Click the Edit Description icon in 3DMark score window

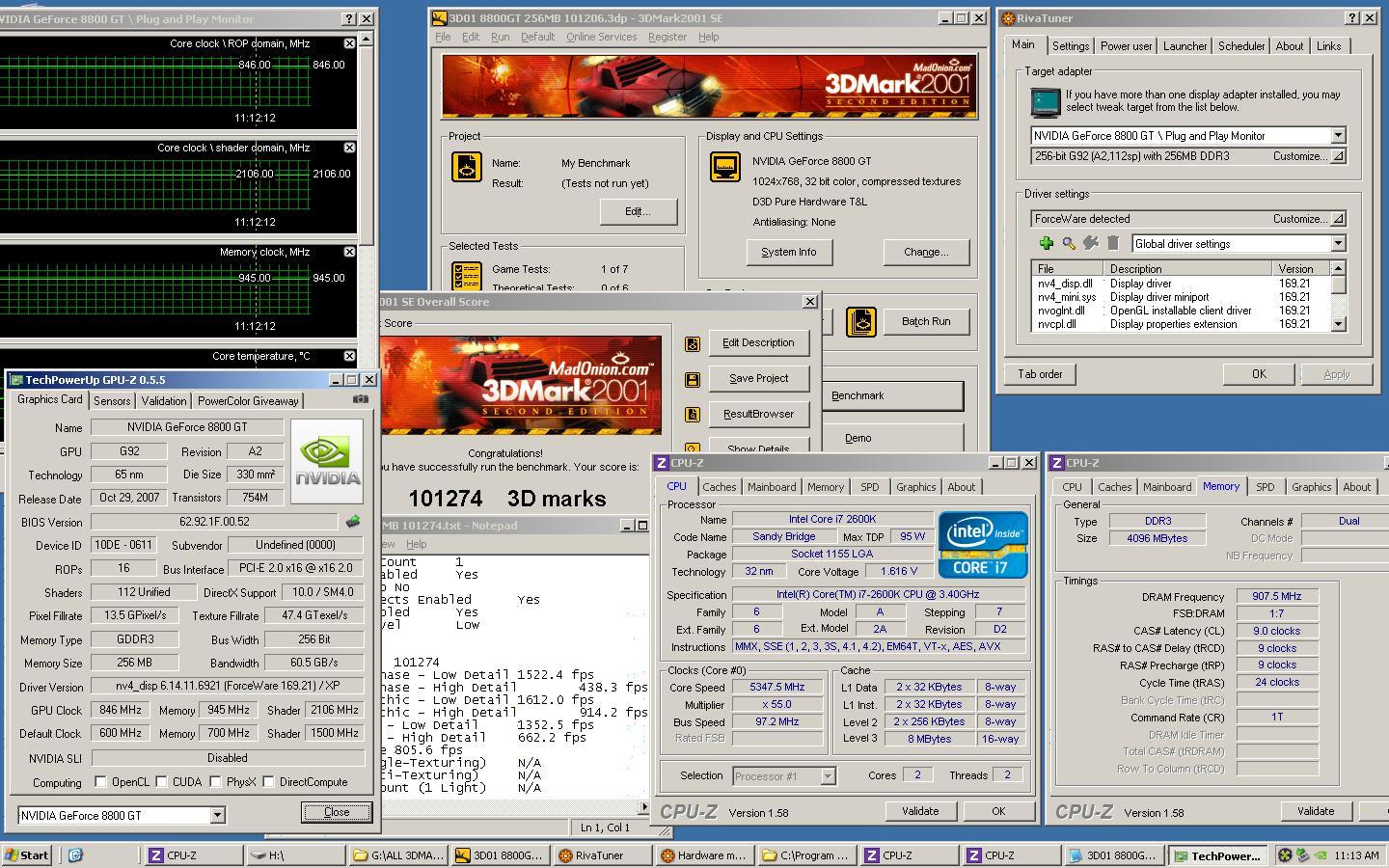coord(692,343)
